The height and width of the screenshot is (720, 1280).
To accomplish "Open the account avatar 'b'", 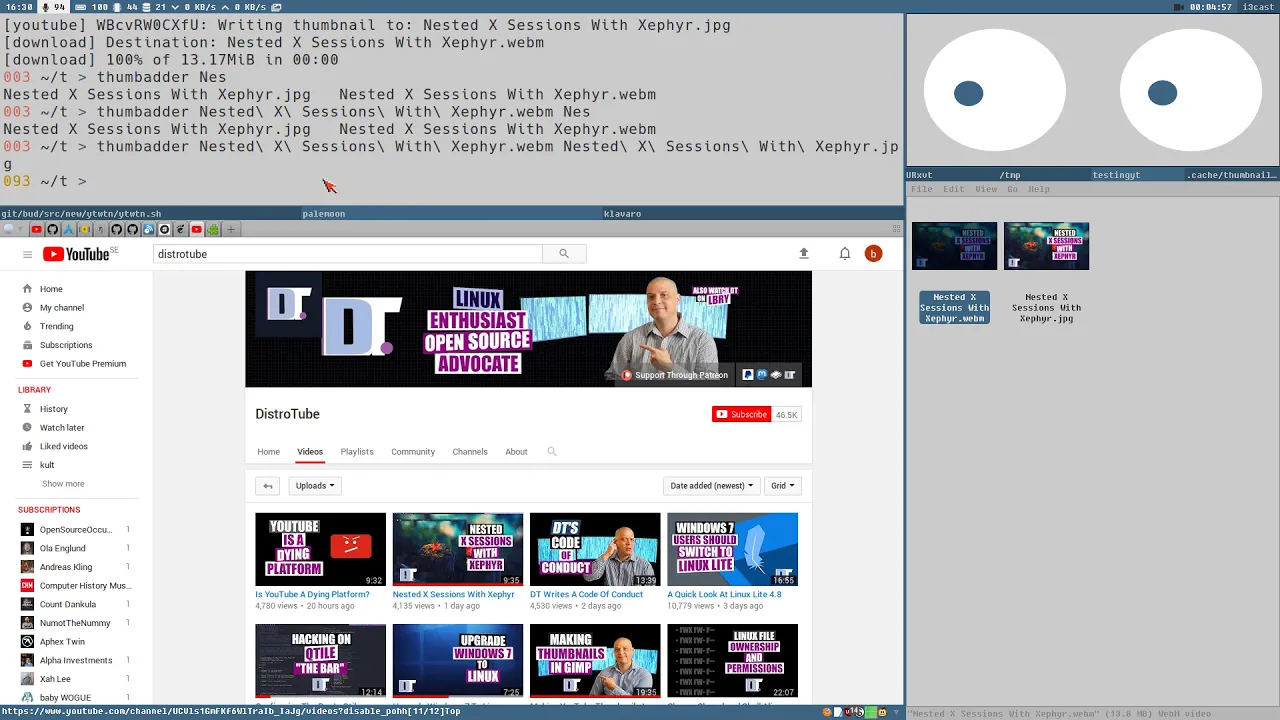I will point(873,254).
